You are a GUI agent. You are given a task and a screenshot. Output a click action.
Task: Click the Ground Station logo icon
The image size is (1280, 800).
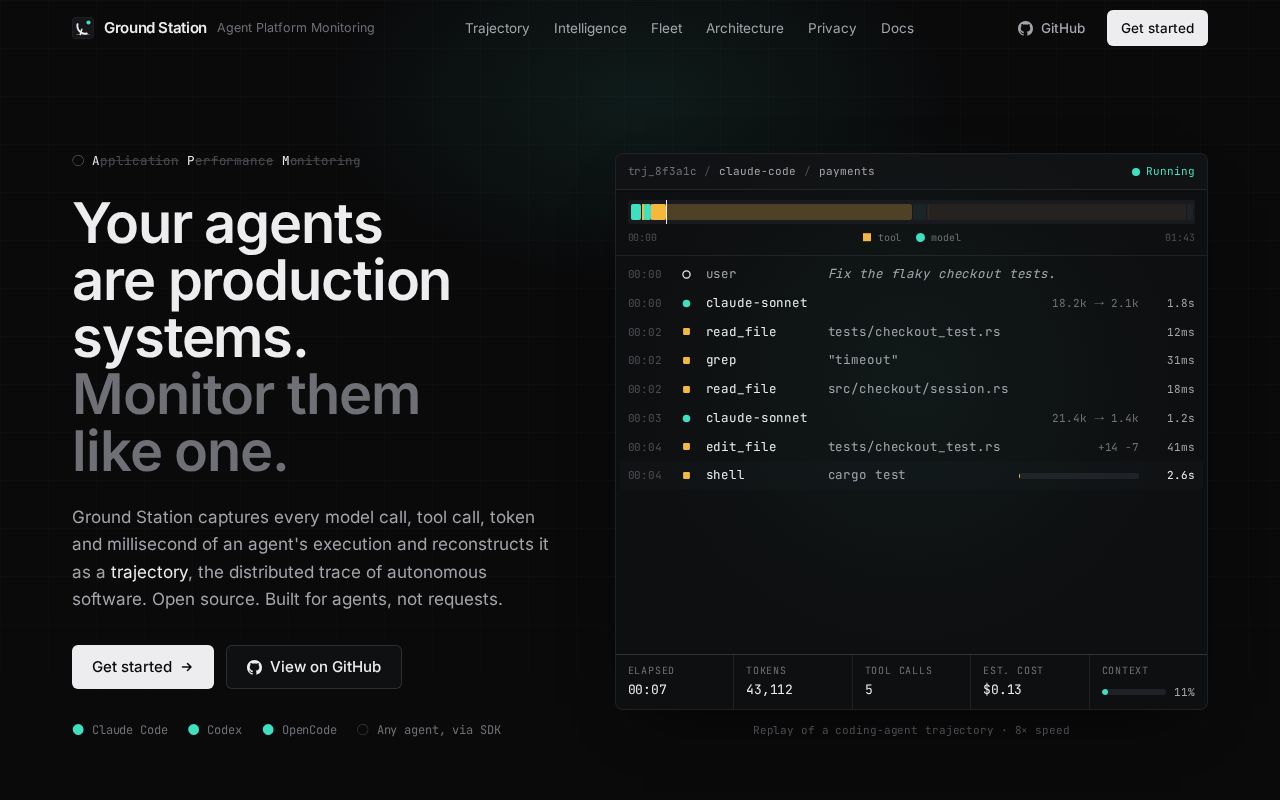pos(83,28)
